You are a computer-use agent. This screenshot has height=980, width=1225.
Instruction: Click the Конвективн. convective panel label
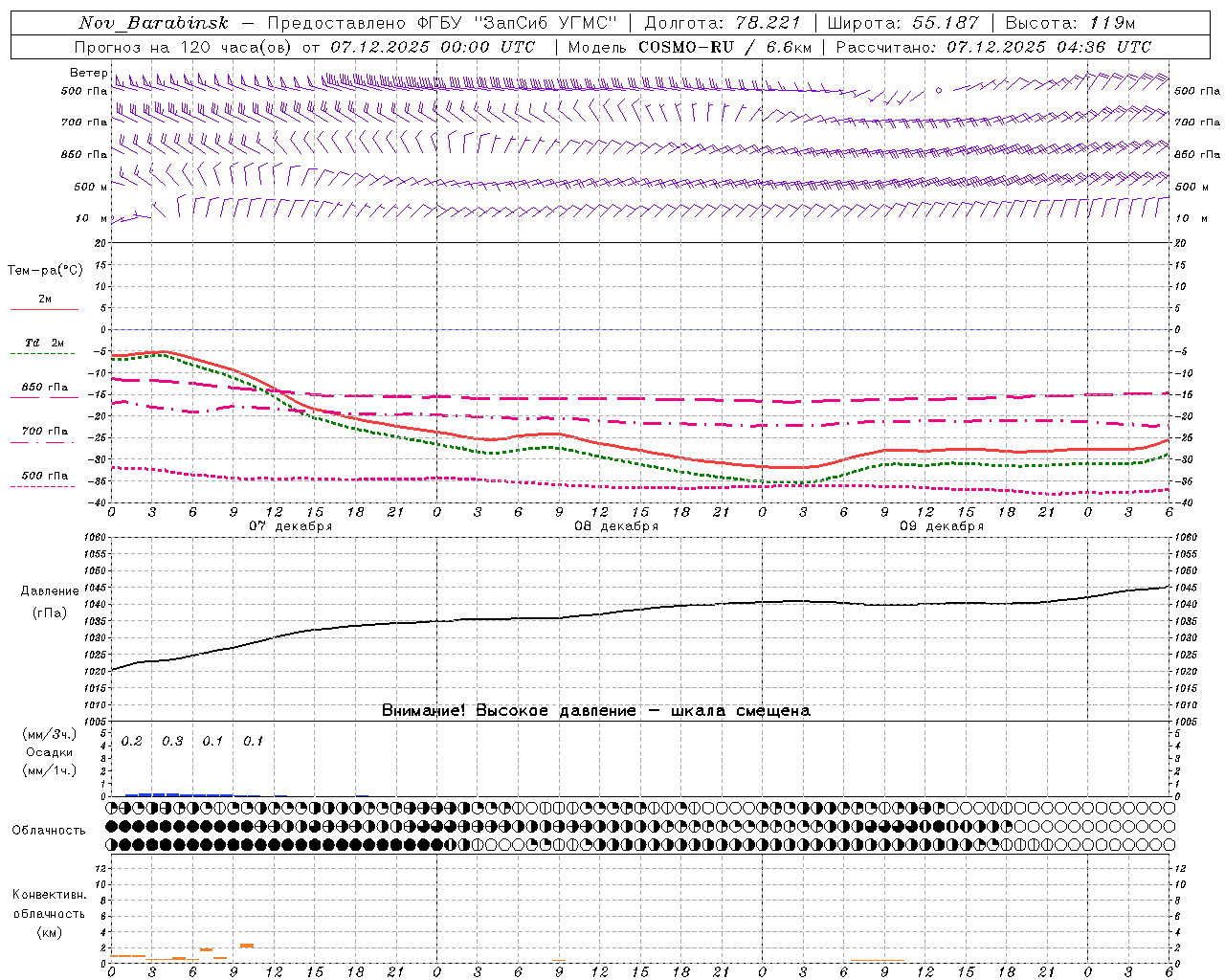(x=49, y=895)
